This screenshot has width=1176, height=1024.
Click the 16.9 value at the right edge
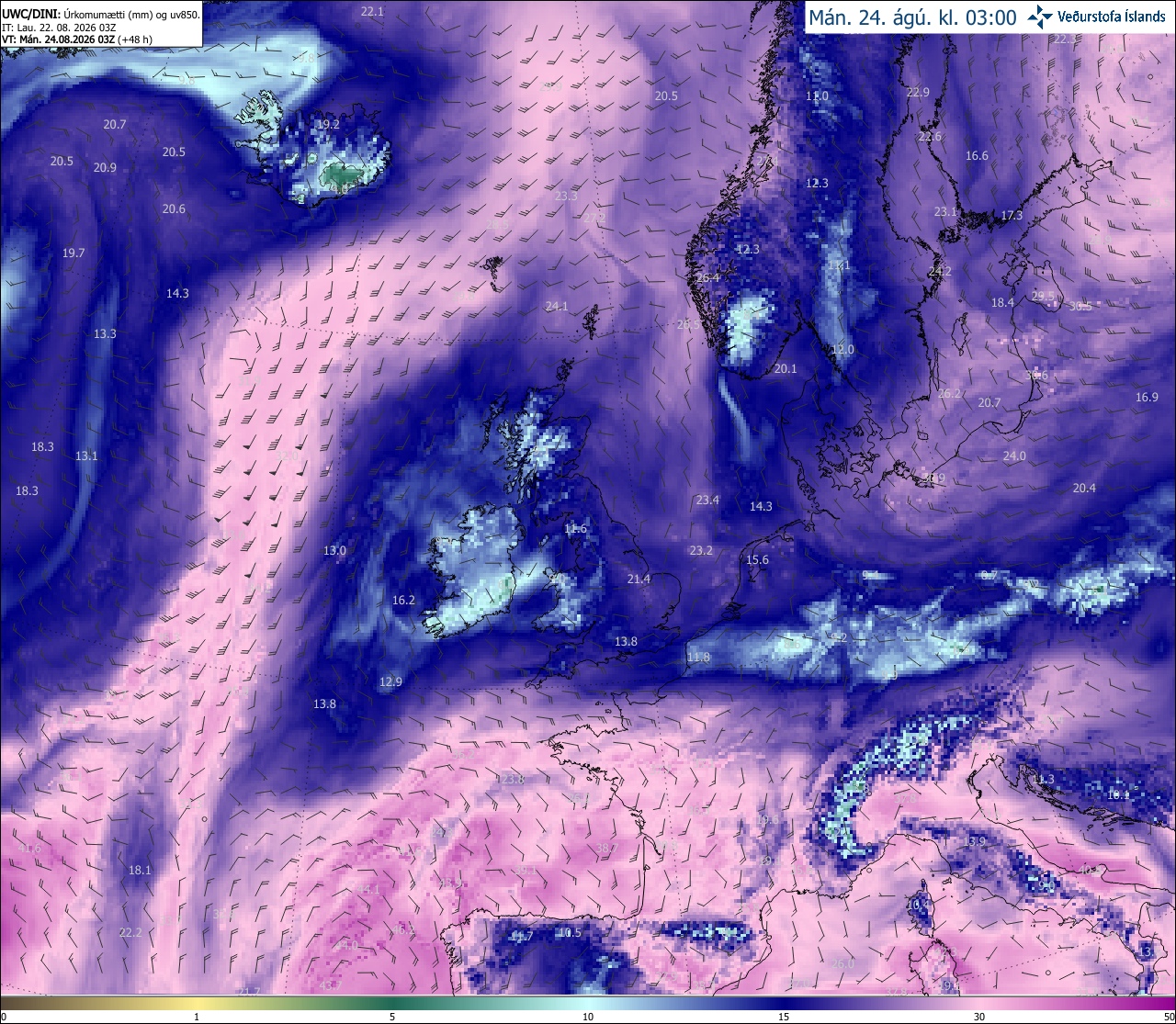[1147, 398]
